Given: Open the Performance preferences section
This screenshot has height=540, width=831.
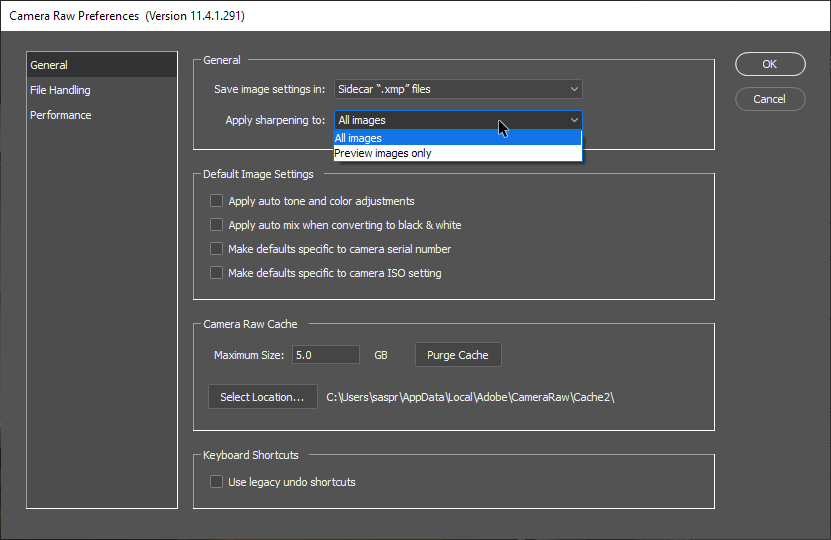Looking at the screenshot, I should coord(60,115).
